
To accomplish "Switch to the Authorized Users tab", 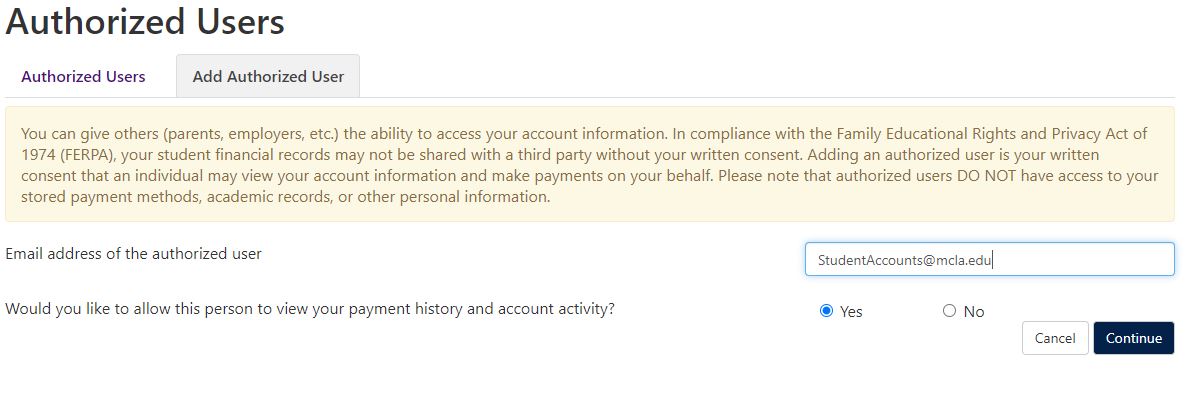I will (x=83, y=76).
